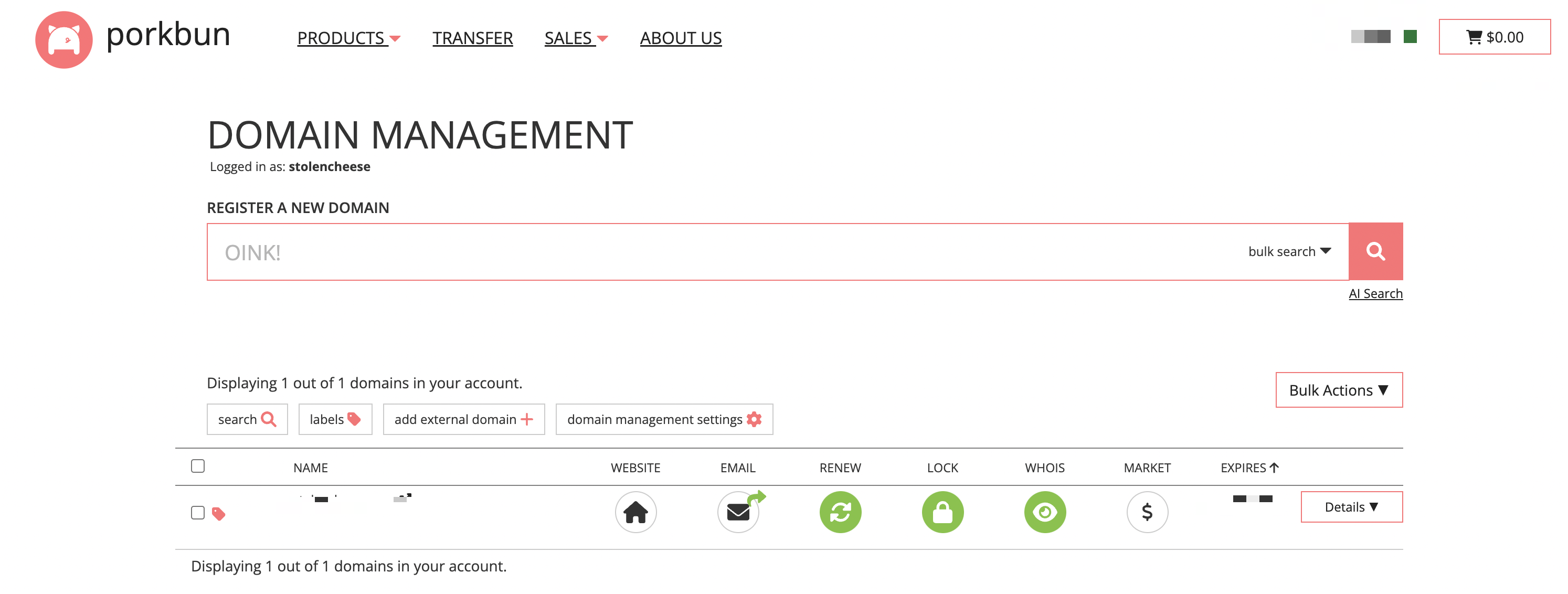Click the AI Search link
1568x594 pixels.
pos(1375,293)
